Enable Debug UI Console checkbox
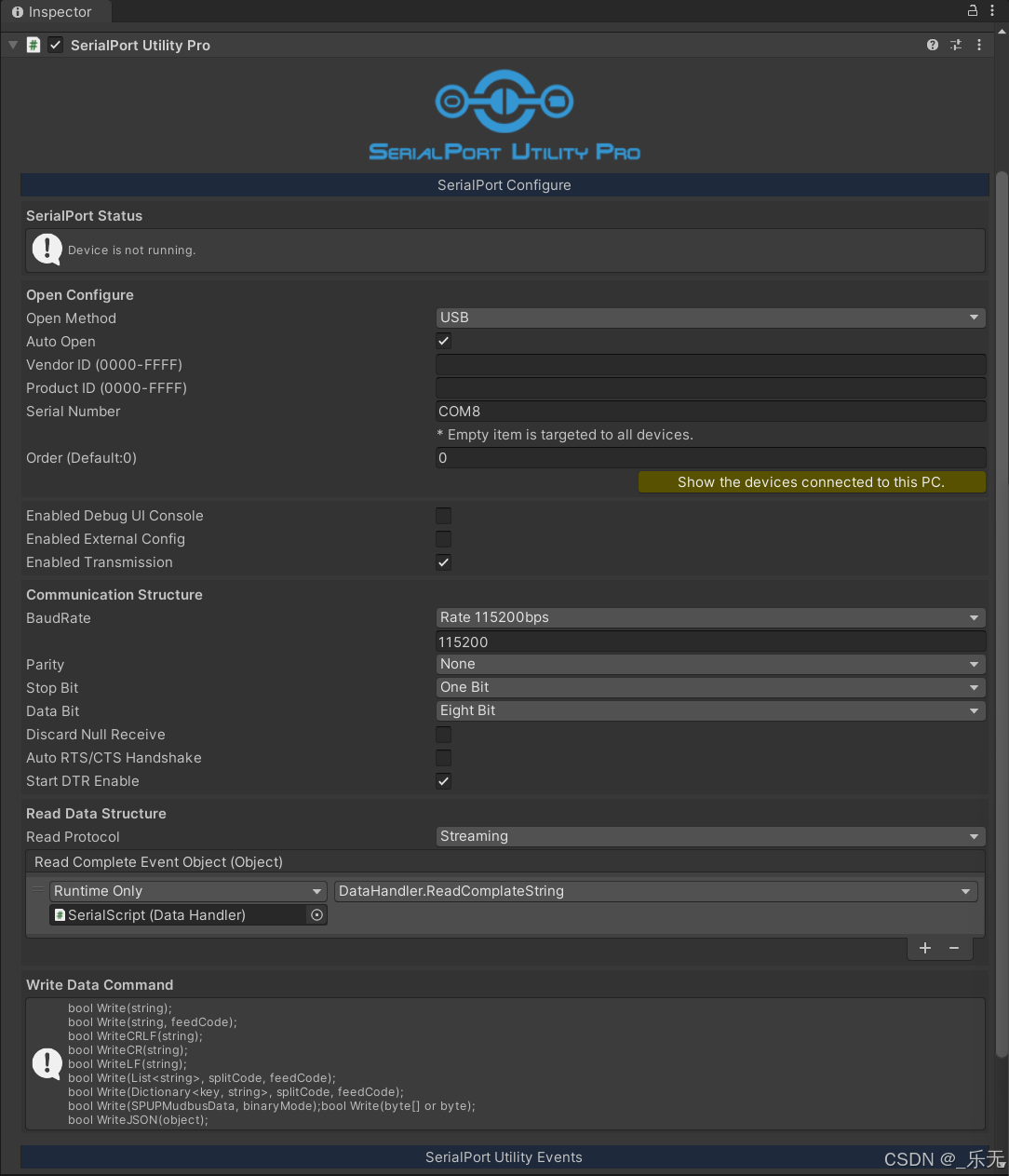Image resolution: width=1009 pixels, height=1176 pixels. pyautogui.click(x=444, y=516)
